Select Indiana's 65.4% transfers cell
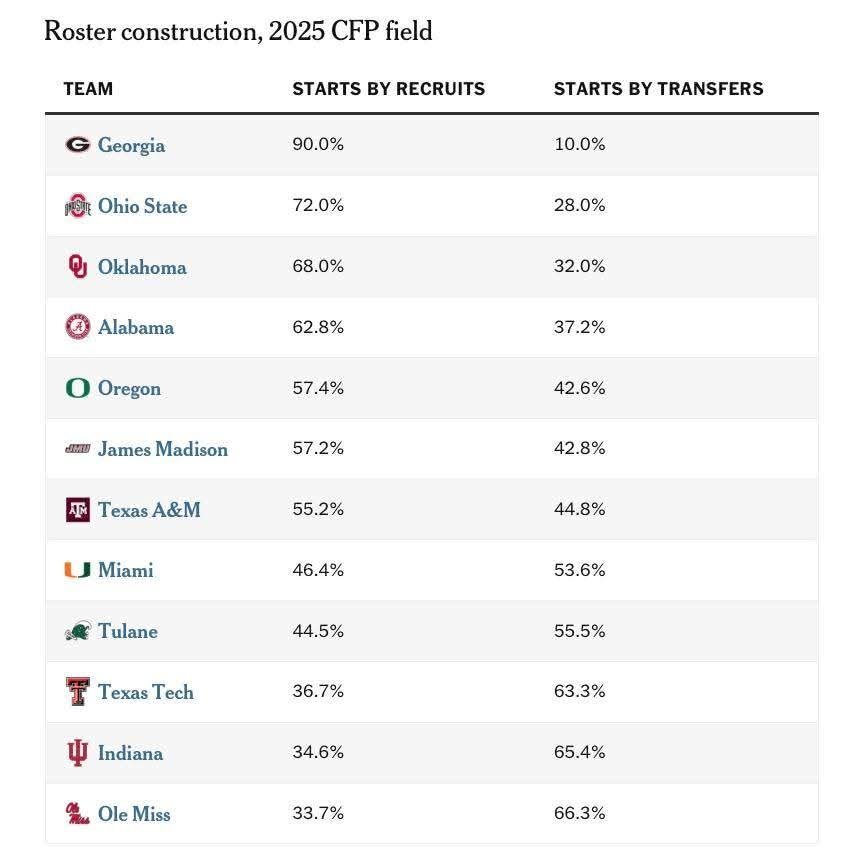 pyautogui.click(x=580, y=752)
